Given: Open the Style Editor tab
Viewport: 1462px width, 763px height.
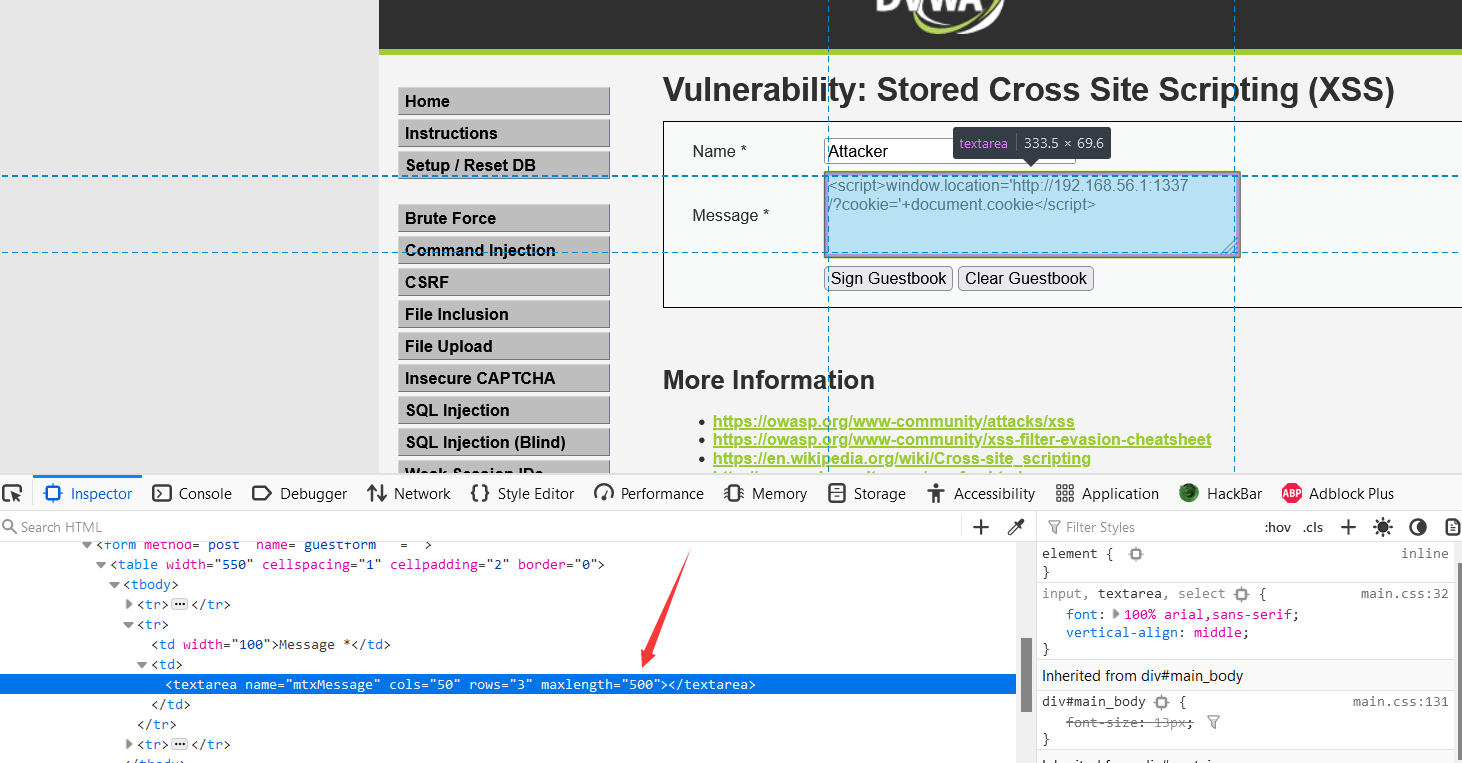Looking at the screenshot, I should (x=522, y=493).
